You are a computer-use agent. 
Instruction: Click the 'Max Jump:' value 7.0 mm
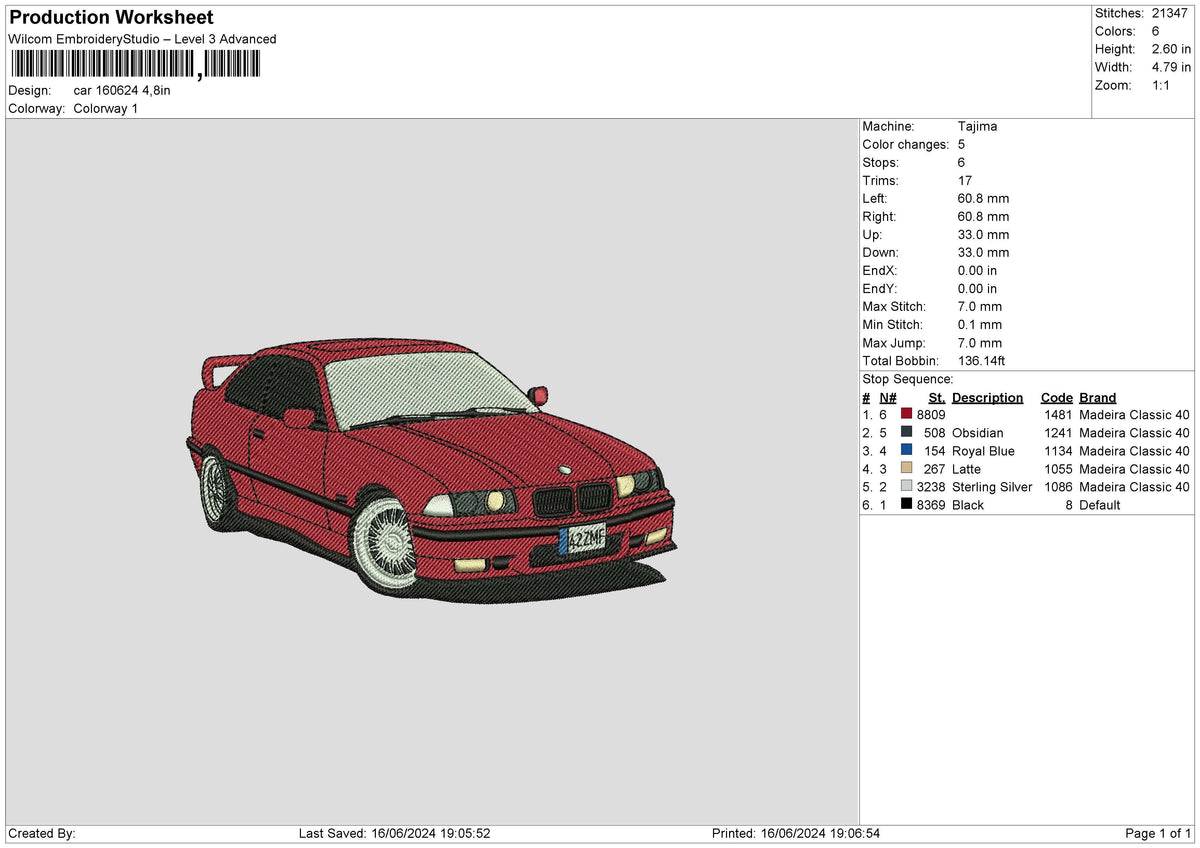tap(980, 342)
